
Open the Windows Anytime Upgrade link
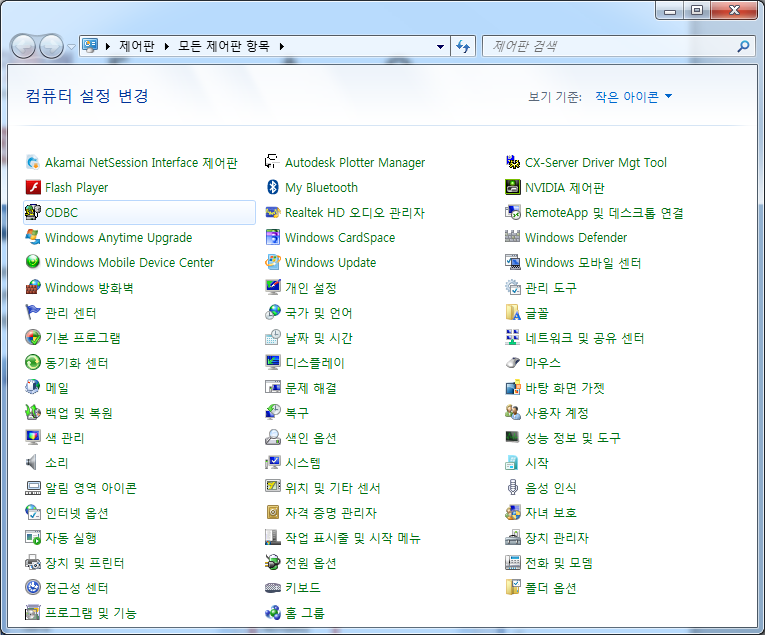(x=119, y=238)
